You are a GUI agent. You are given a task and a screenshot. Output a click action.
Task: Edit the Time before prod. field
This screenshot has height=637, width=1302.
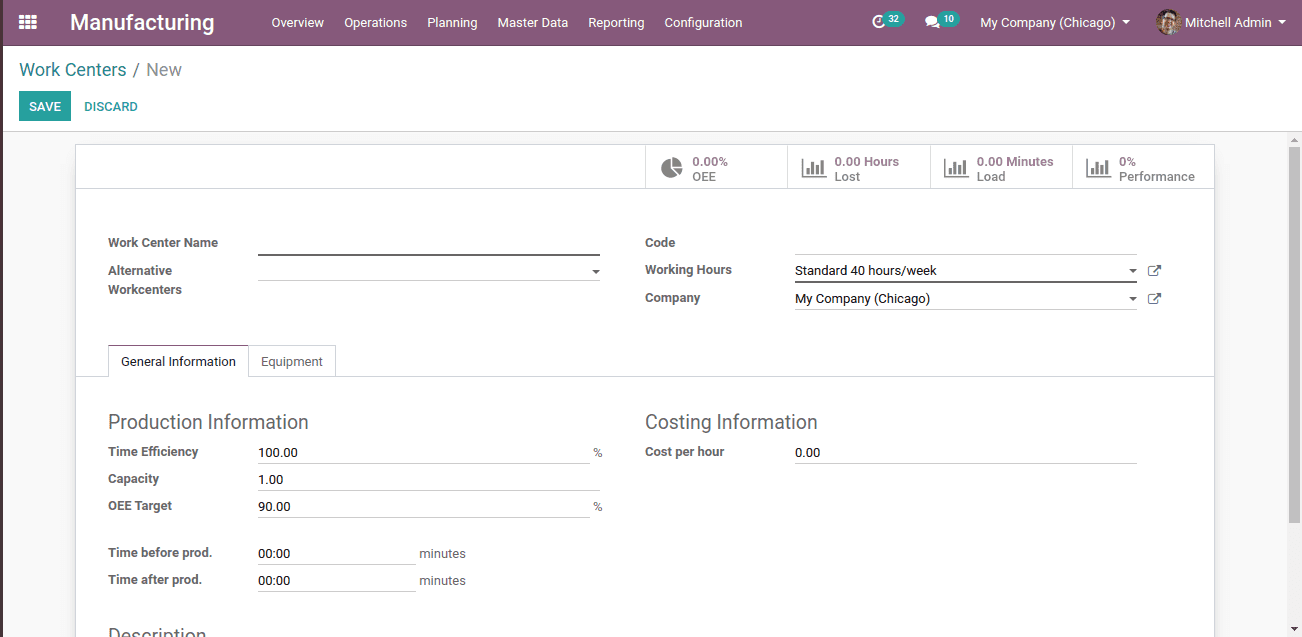(337, 553)
